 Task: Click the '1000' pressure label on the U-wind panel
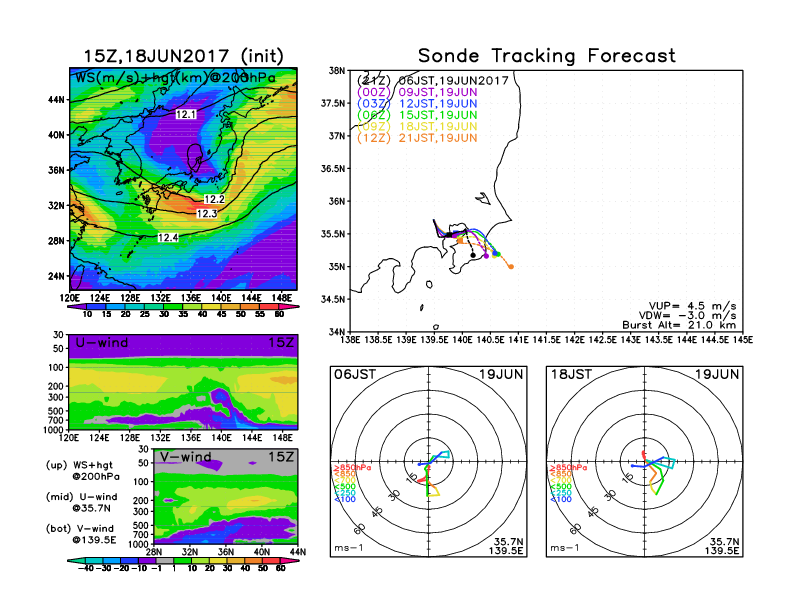coord(54,430)
